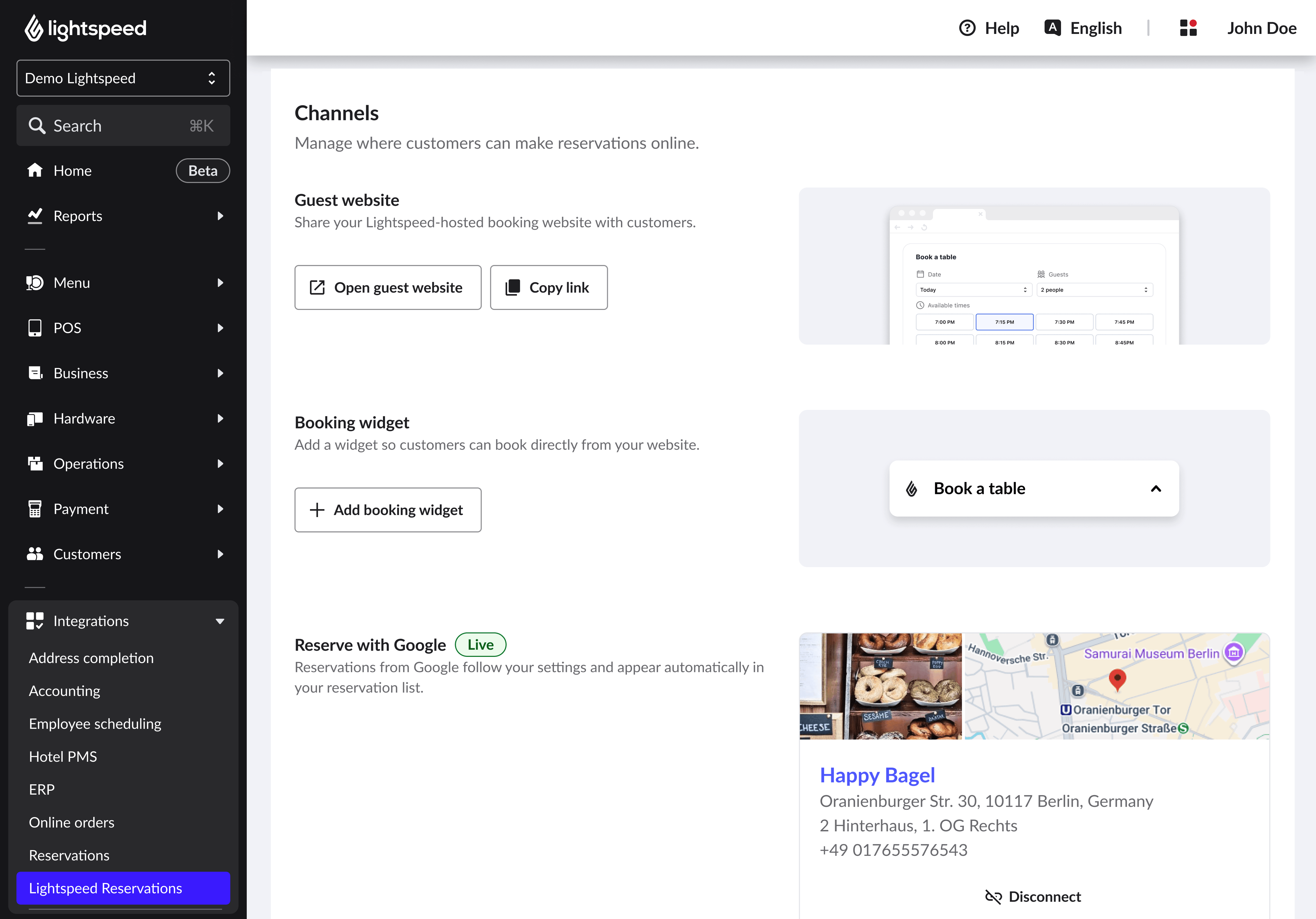The width and height of the screenshot is (1316, 919).
Task: Open ERP integration
Action: point(42,789)
